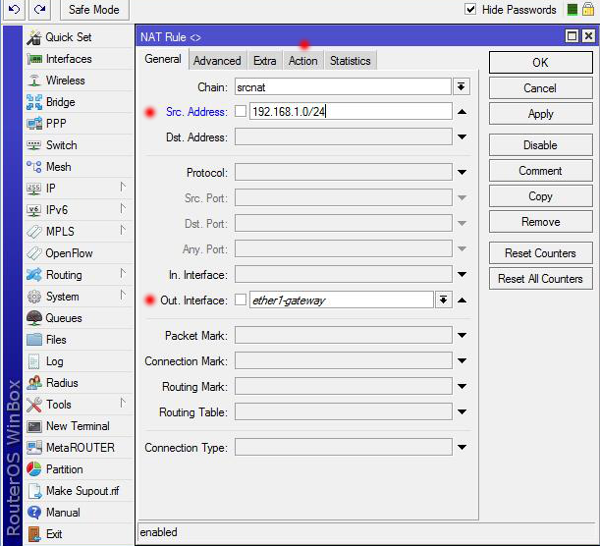Toggle Safe Mode button
The width and height of the screenshot is (600, 546).
pyautogui.click(x=94, y=9)
